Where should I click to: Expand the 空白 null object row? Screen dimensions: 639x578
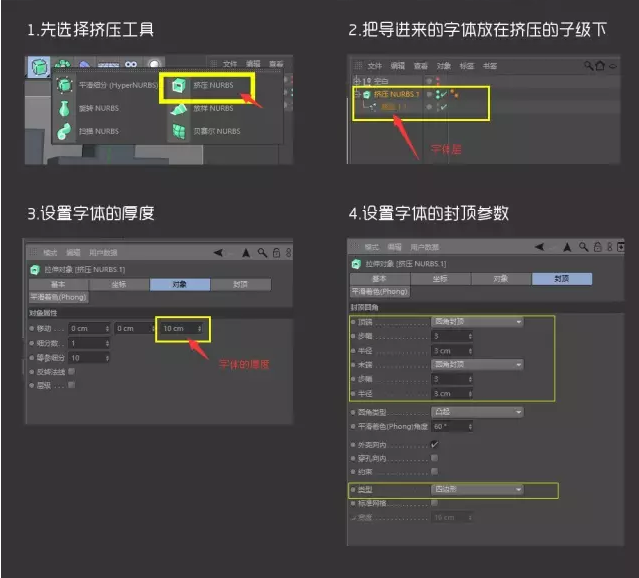[x=357, y=81]
